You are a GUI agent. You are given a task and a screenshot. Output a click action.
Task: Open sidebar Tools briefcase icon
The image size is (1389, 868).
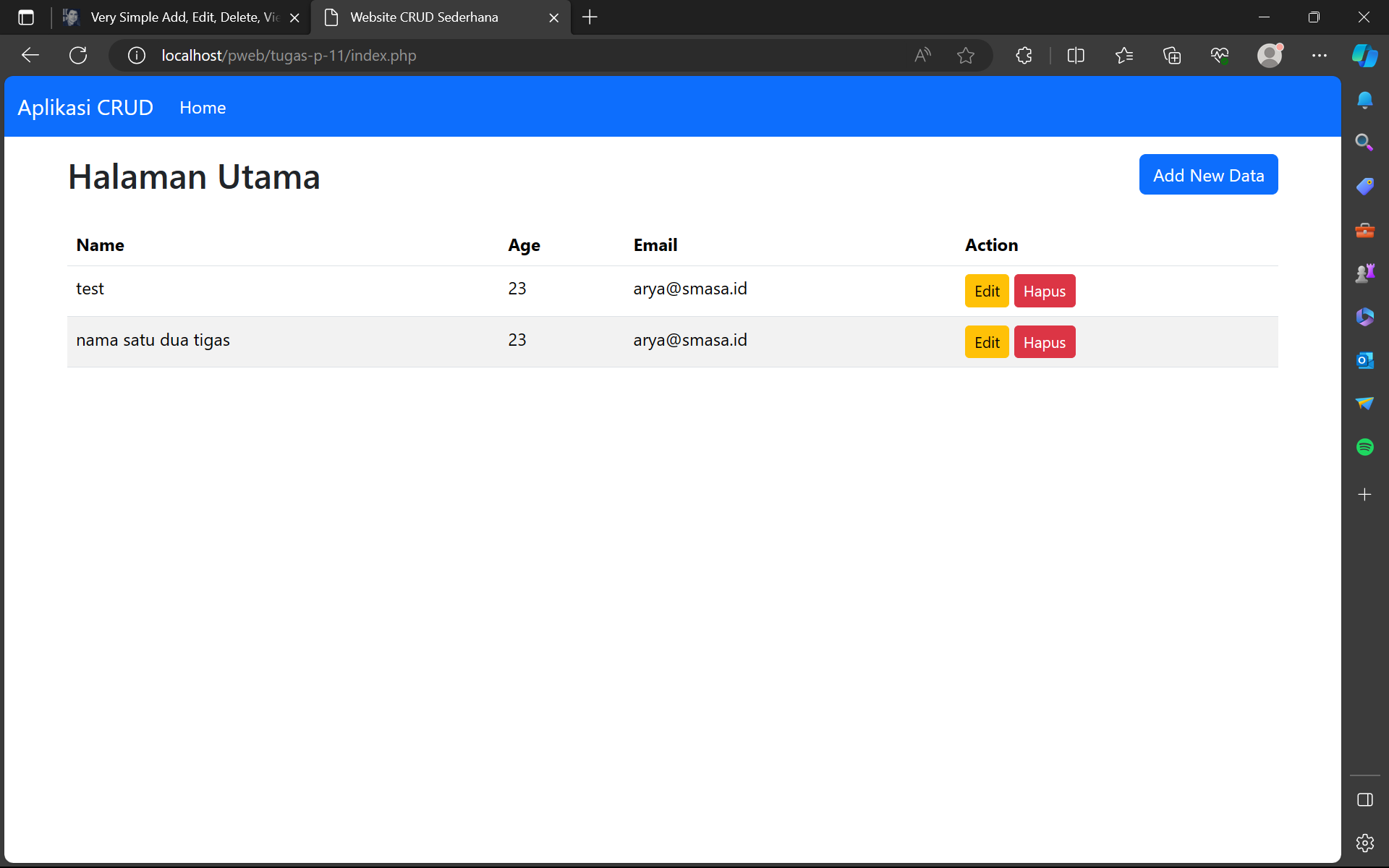(x=1364, y=230)
